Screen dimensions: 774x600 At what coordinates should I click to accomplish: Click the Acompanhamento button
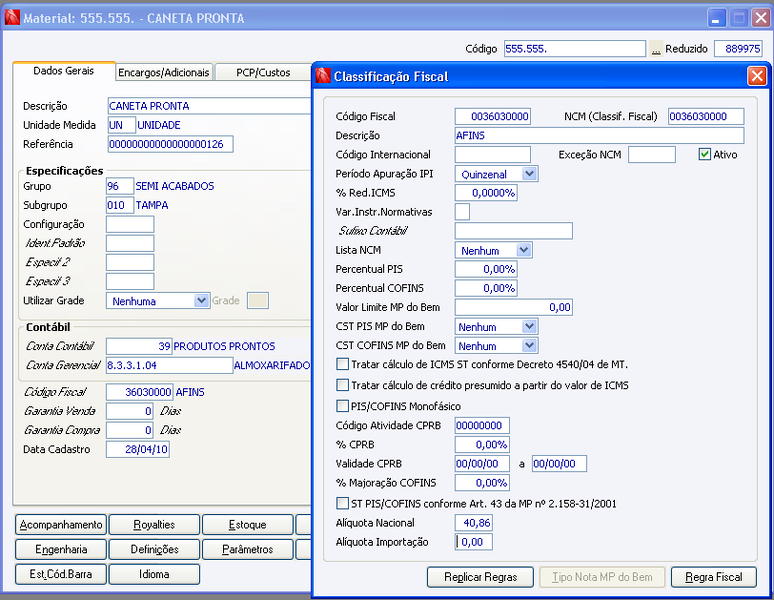[x=61, y=525]
